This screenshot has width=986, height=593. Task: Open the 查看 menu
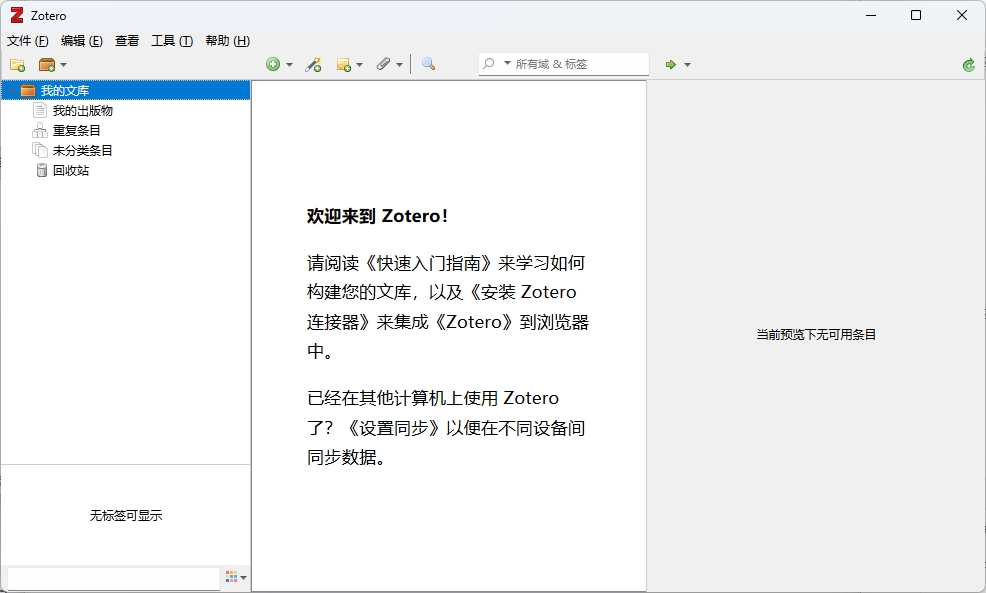(127, 41)
